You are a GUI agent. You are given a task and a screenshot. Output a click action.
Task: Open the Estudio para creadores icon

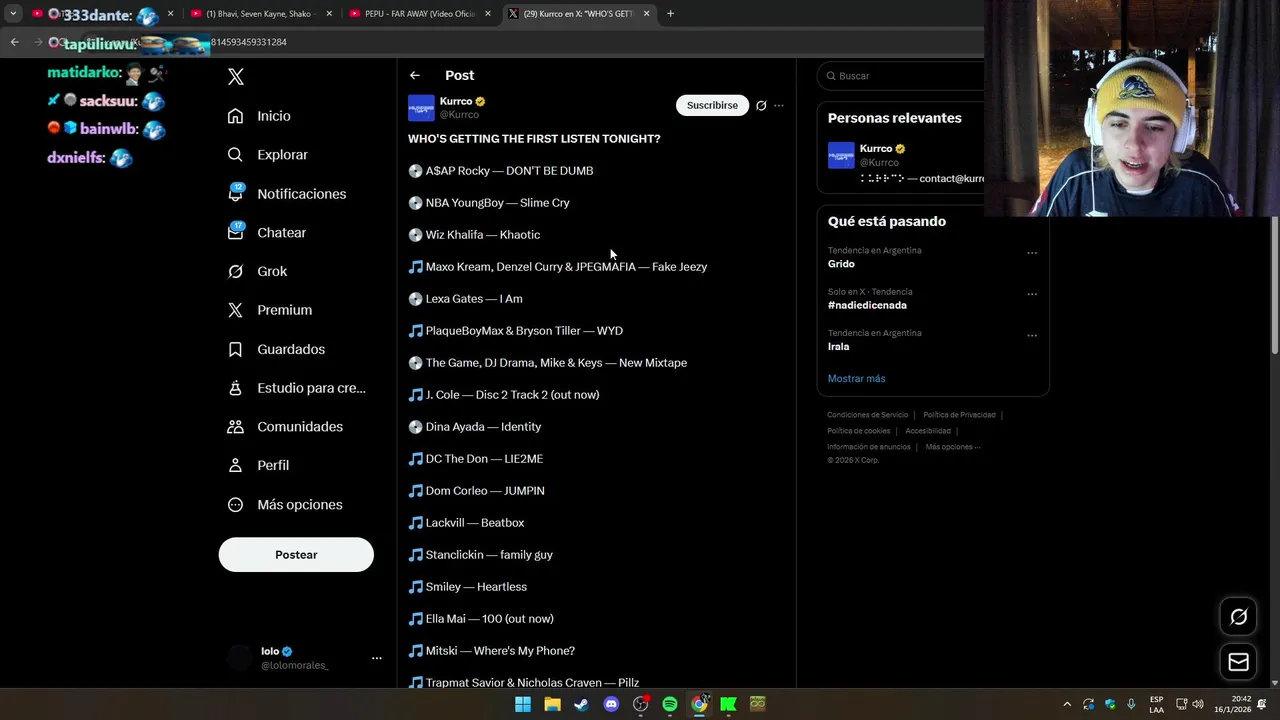(235, 388)
